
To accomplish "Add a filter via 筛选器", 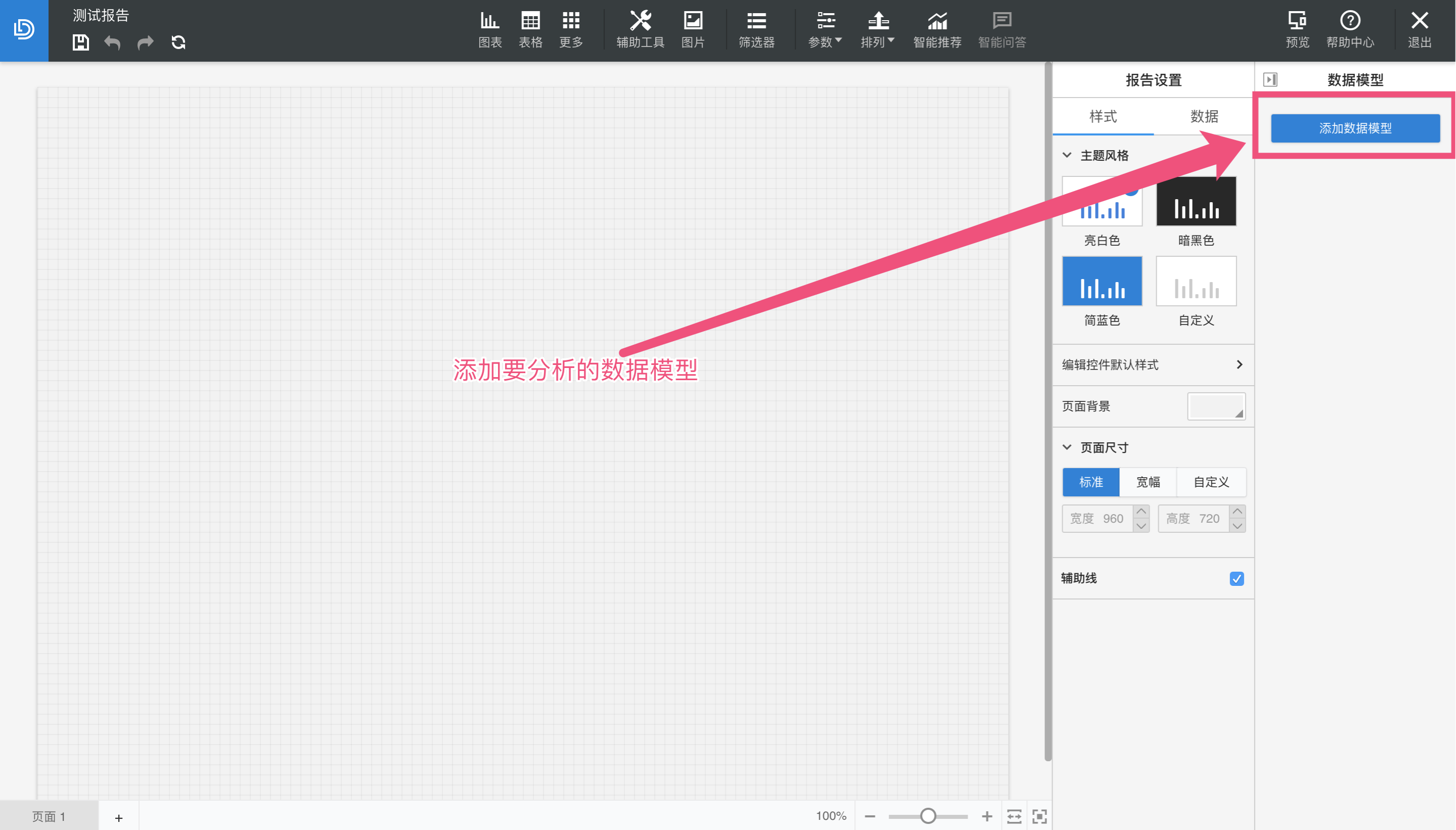I will coord(756,30).
